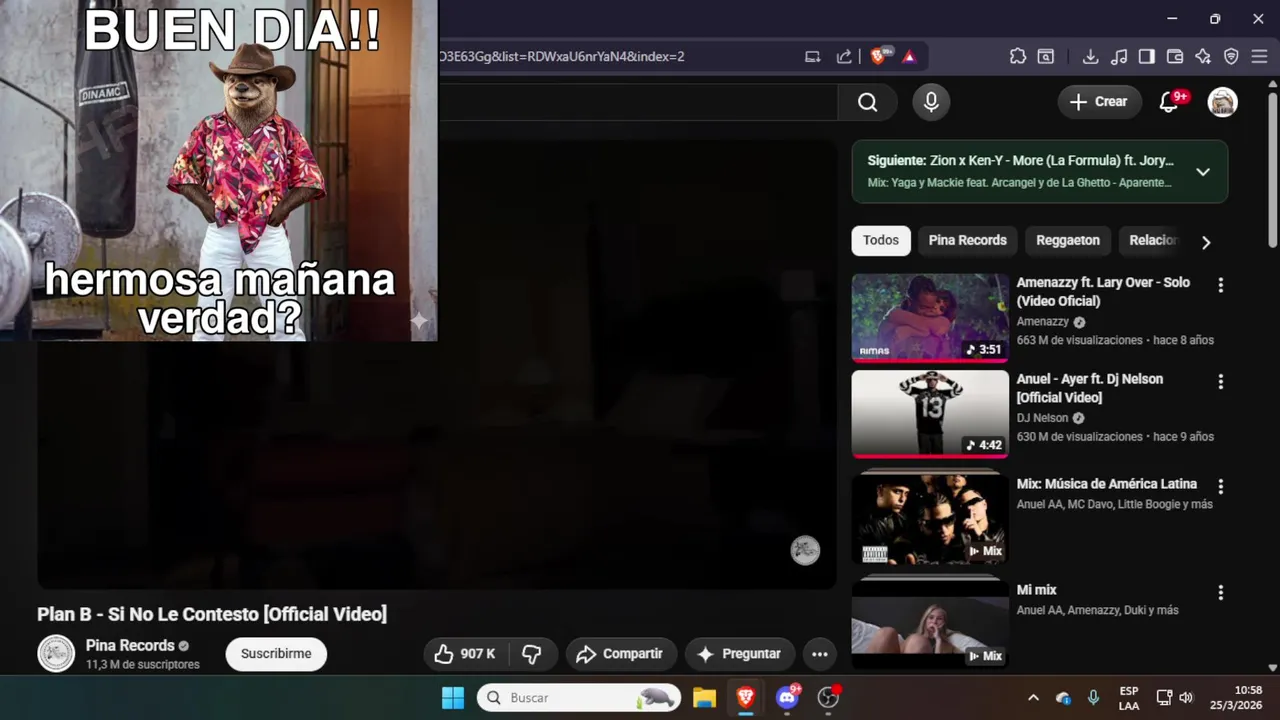Start voice search with microphone icon
Viewport: 1280px width, 720px height.
(x=931, y=102)
